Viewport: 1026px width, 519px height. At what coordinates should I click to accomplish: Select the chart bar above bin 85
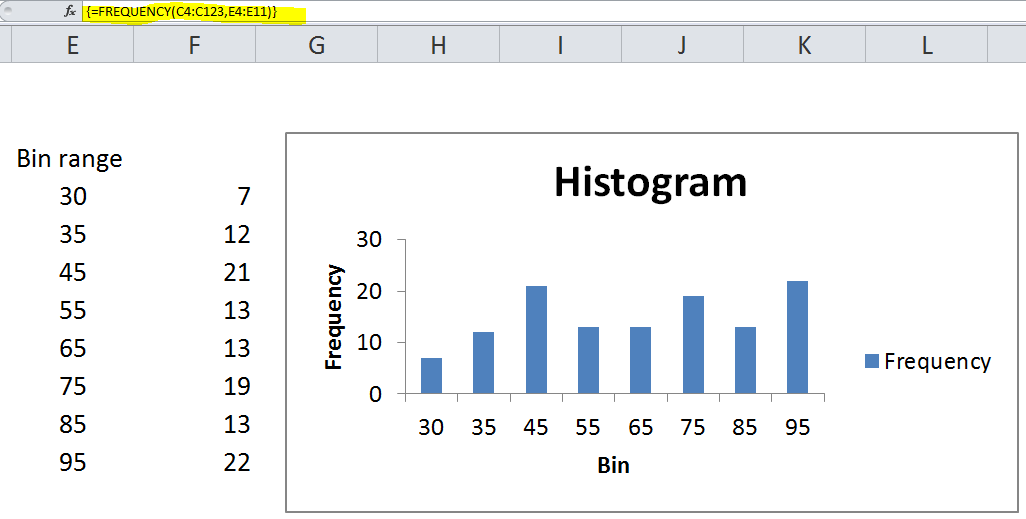(745, 361)
